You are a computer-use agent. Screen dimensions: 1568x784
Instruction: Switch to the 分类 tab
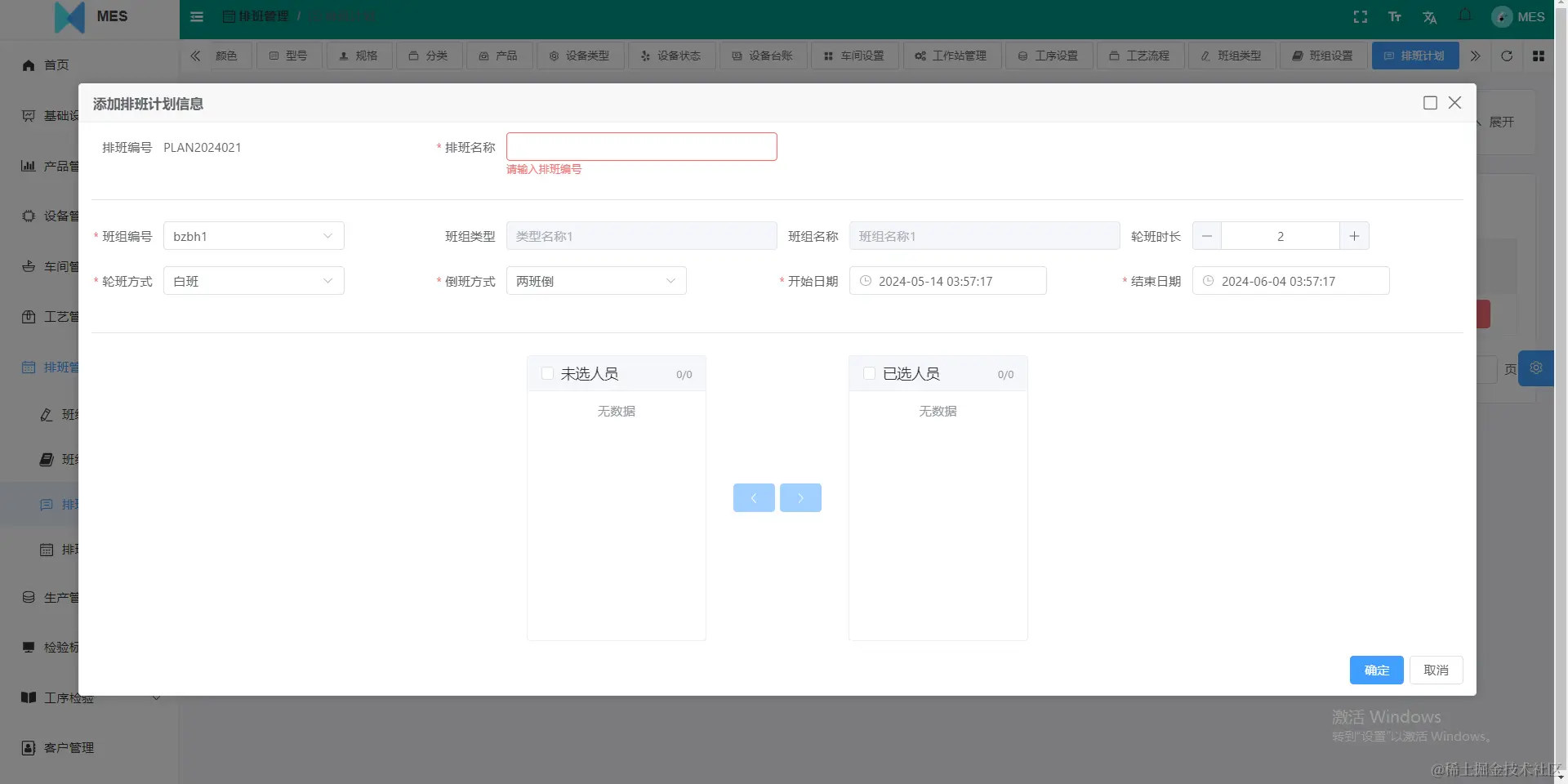(430, 56)
